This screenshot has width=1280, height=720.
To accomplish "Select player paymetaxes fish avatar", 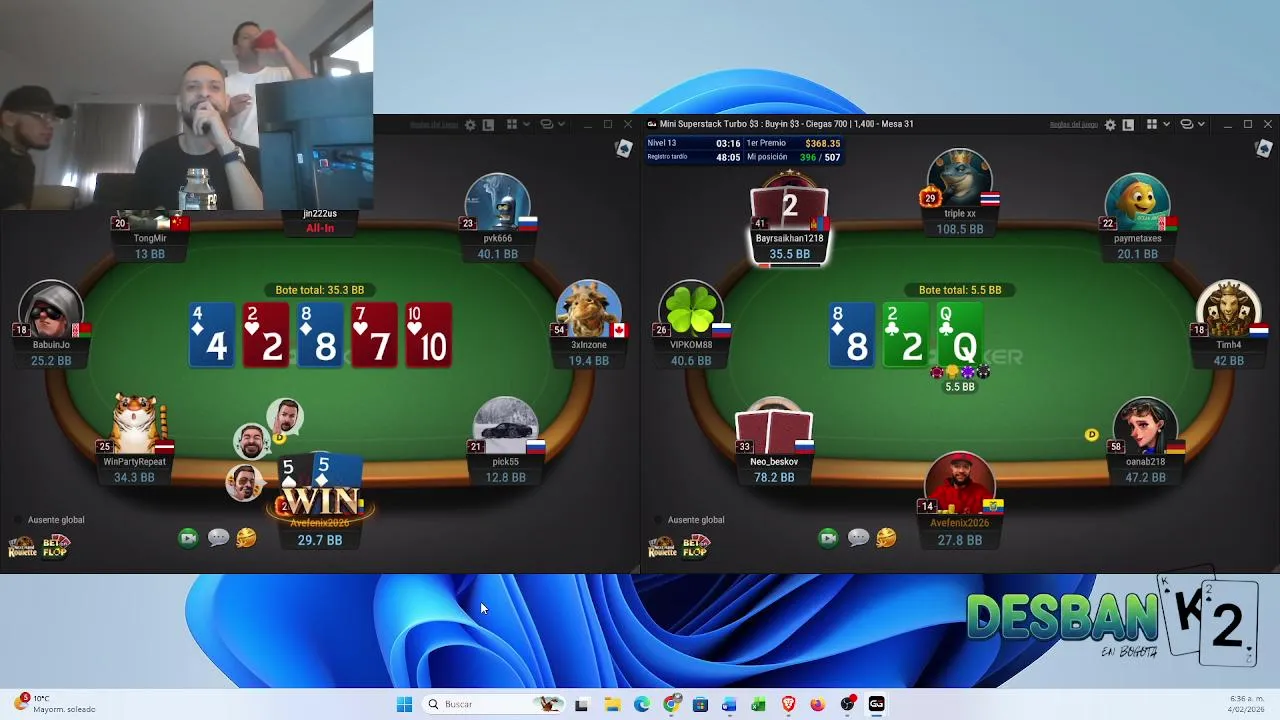I will pyautogui.click(x=1137, y=203).
